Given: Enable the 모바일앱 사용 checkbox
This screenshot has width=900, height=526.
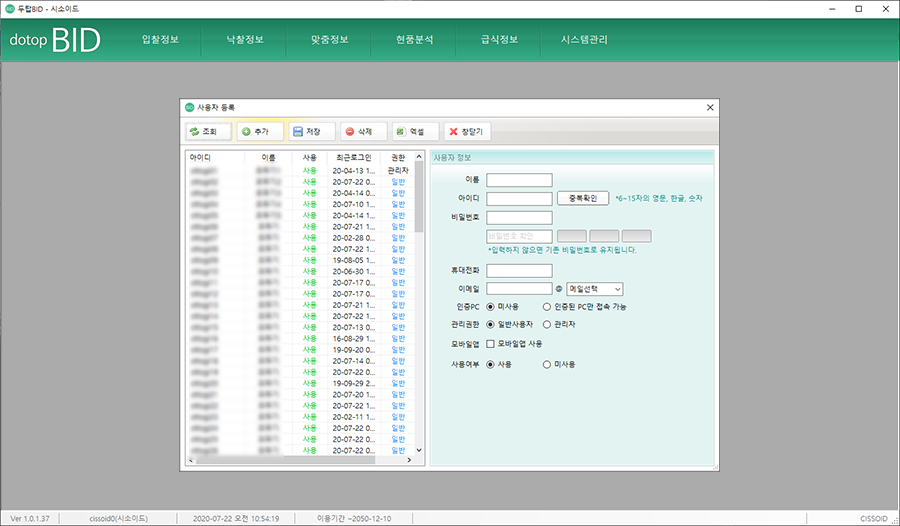Looking at the screenshot, I should click(490, 343).
